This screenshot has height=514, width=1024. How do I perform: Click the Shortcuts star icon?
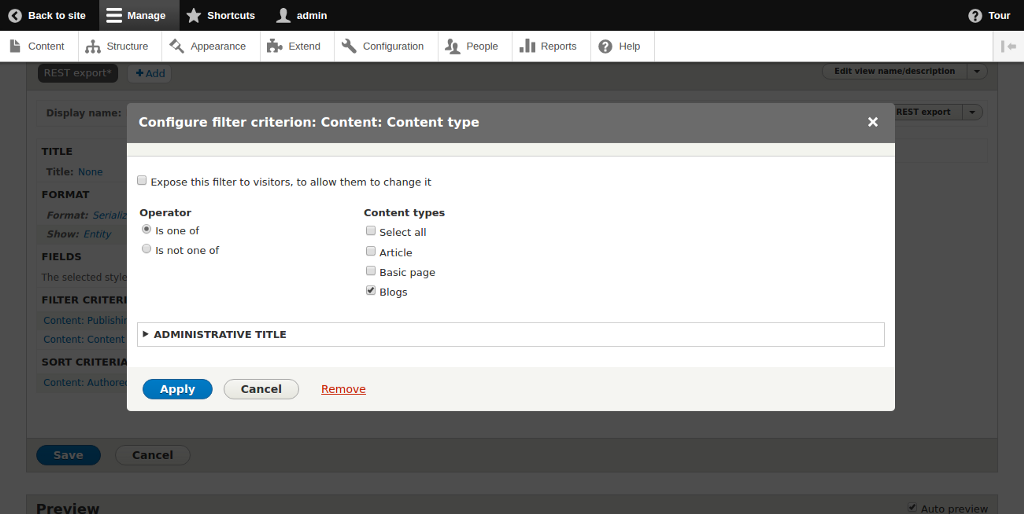[194, 16]
